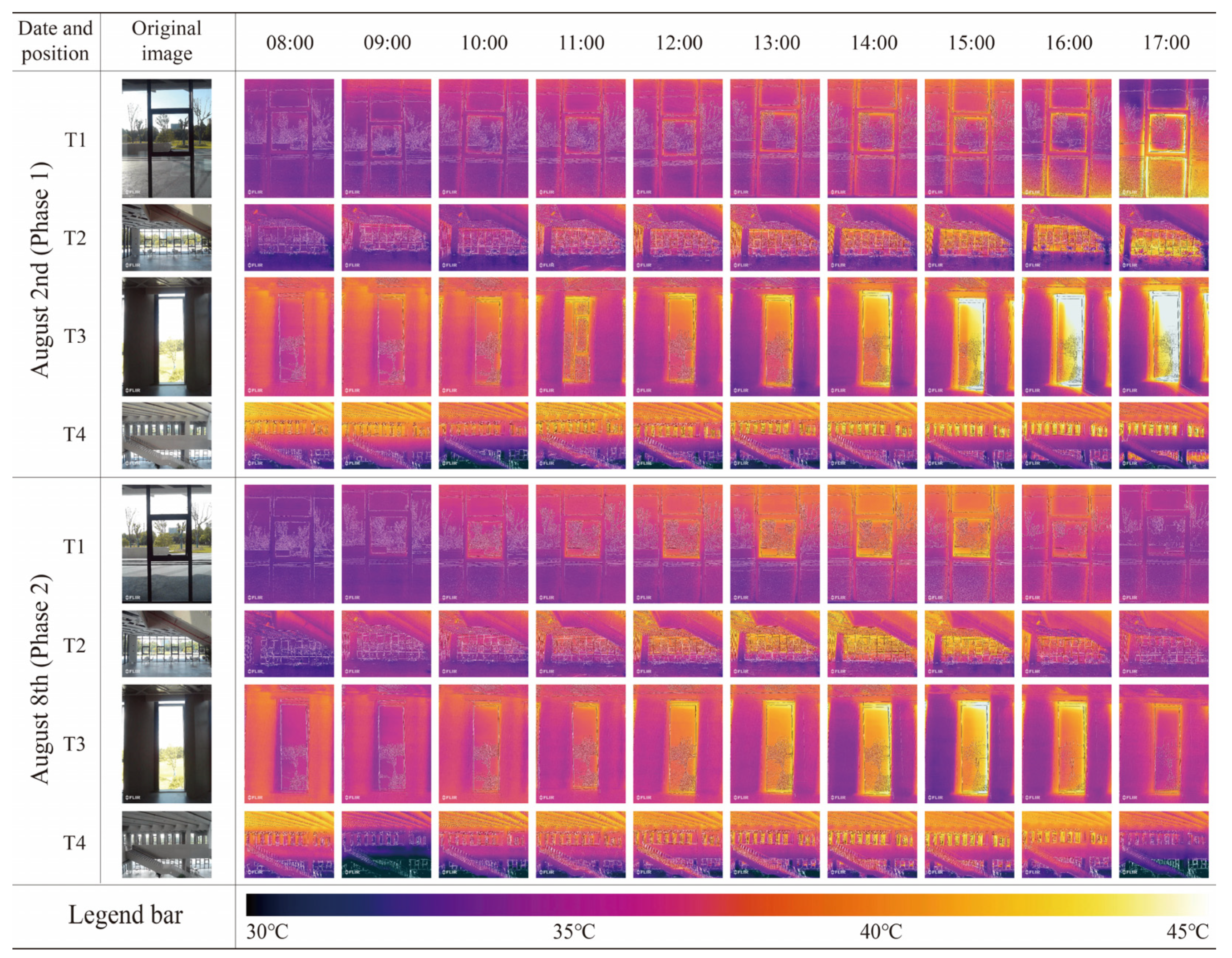
Task: Click the August 2nd (Phase 1) label
Action: pos(40,270)
